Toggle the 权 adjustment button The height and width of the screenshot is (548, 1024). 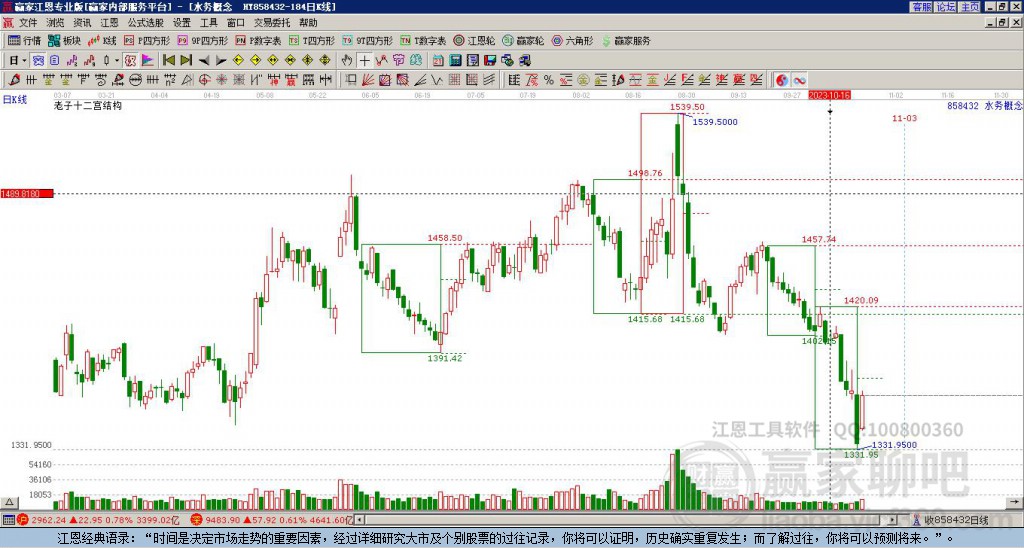(130, 60)
